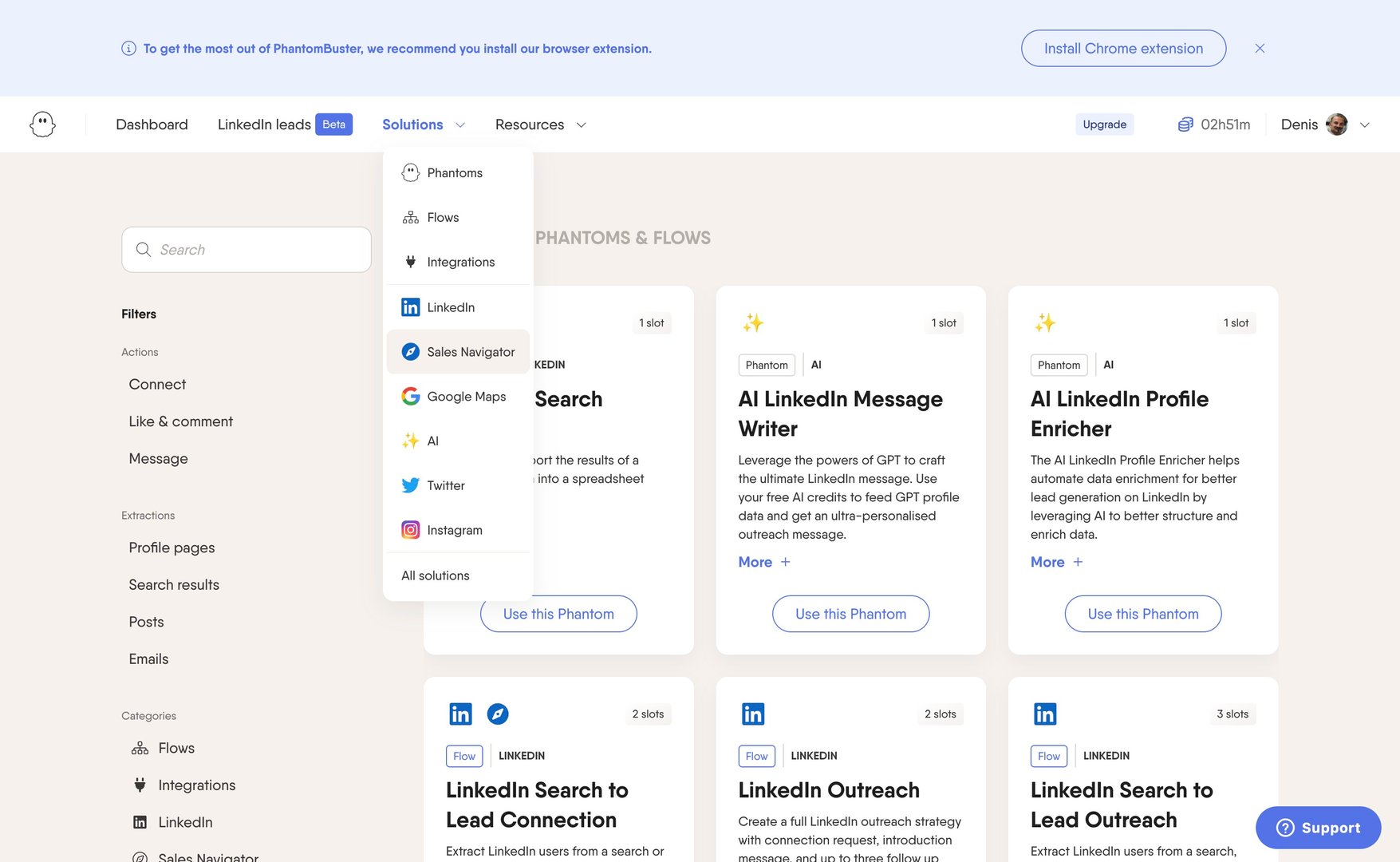Click plus icon next to More on Profile Enricher

pos(1078,562)
